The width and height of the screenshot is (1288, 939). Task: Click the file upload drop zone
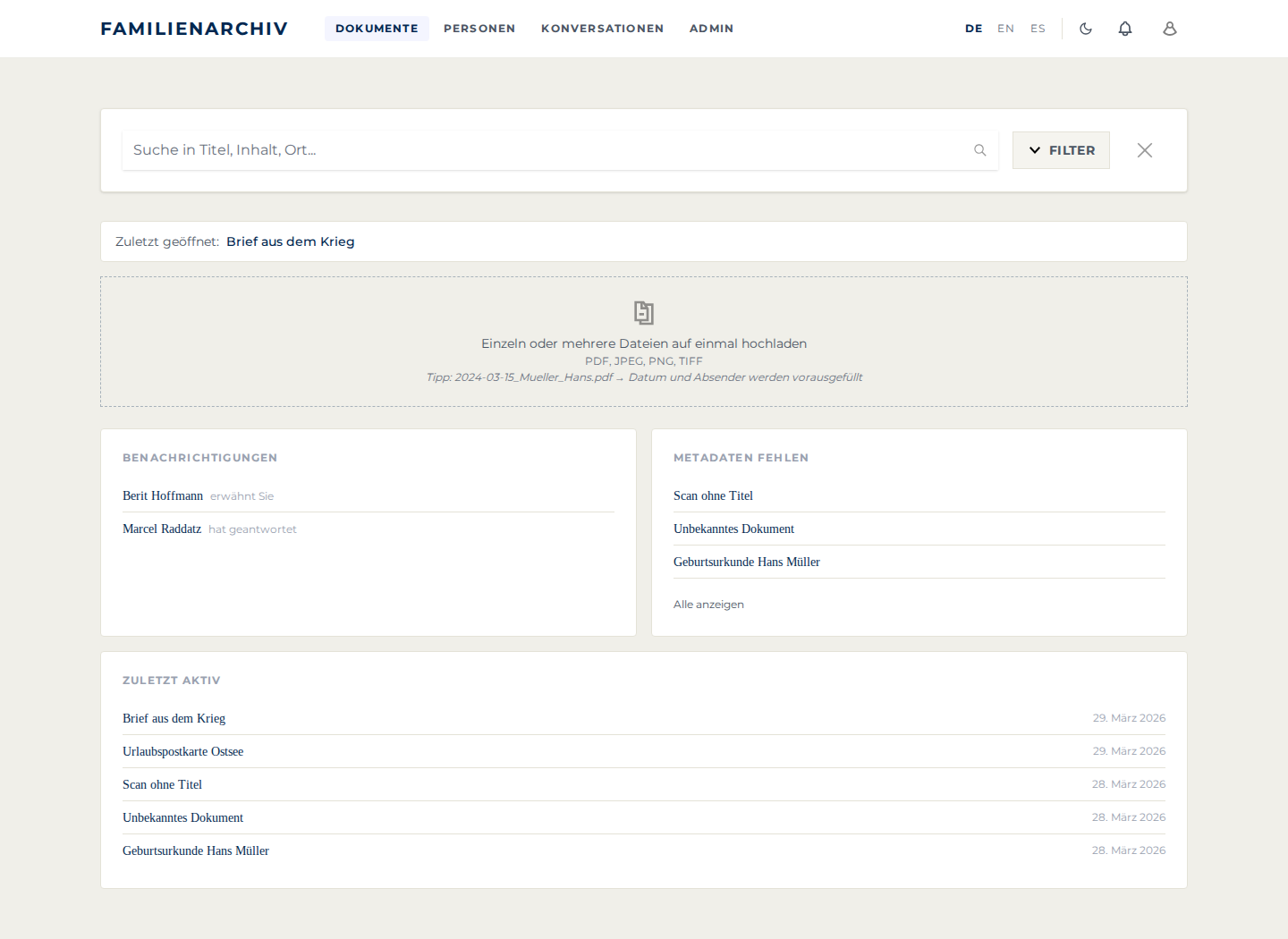click(x=644, y=342)
